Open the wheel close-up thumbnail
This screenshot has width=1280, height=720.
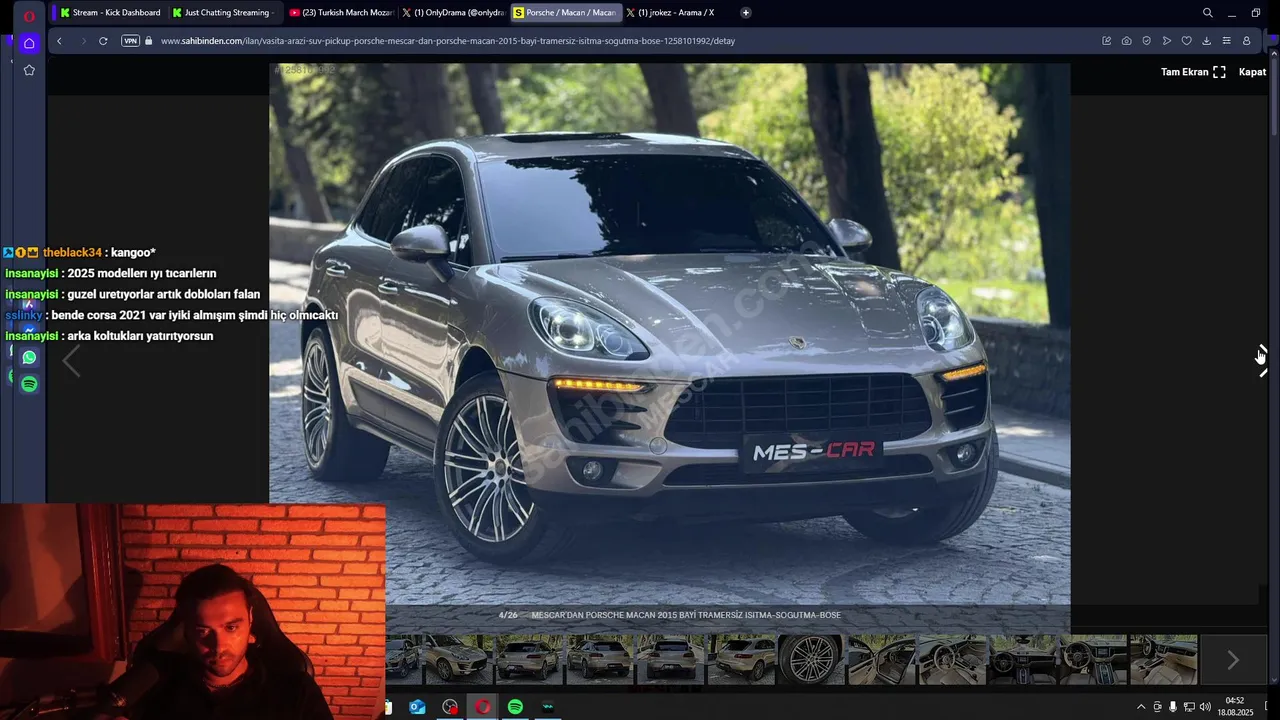coord(811,659)
